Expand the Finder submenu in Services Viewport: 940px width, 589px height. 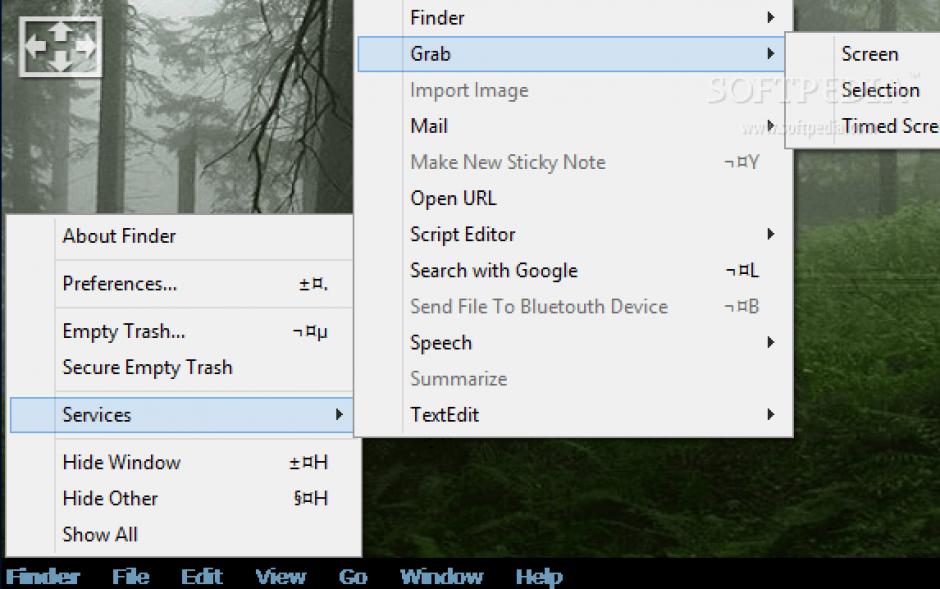[571, 17]
